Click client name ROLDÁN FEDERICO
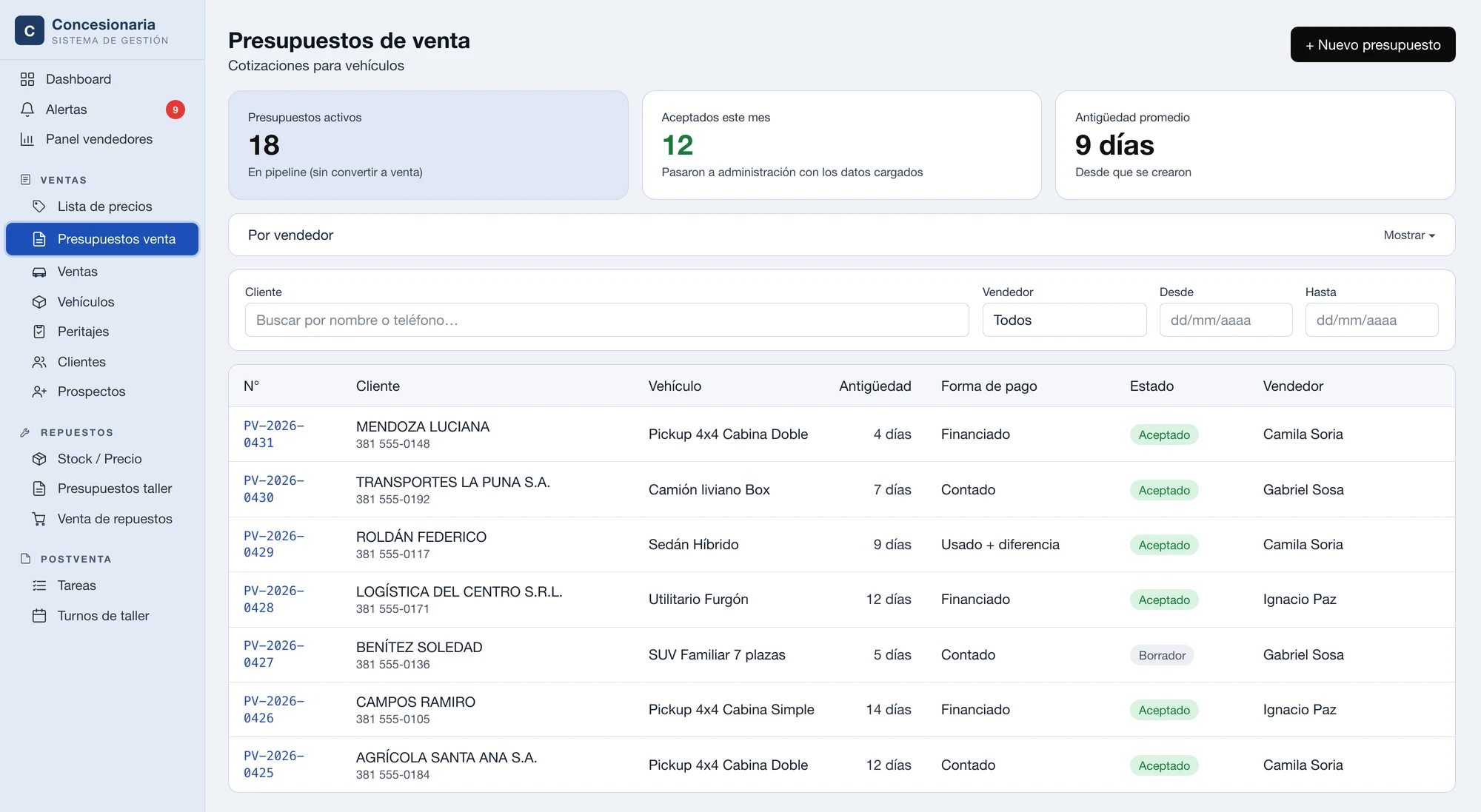 click(x=421, y=537)
